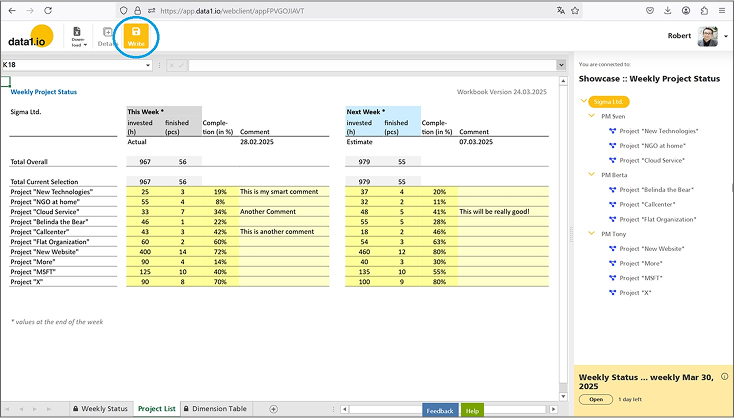The height and width of the screenshot is (418, 734).
Task: Click the vertical scrollbar up arrow
Action: [x=564, y=81]
